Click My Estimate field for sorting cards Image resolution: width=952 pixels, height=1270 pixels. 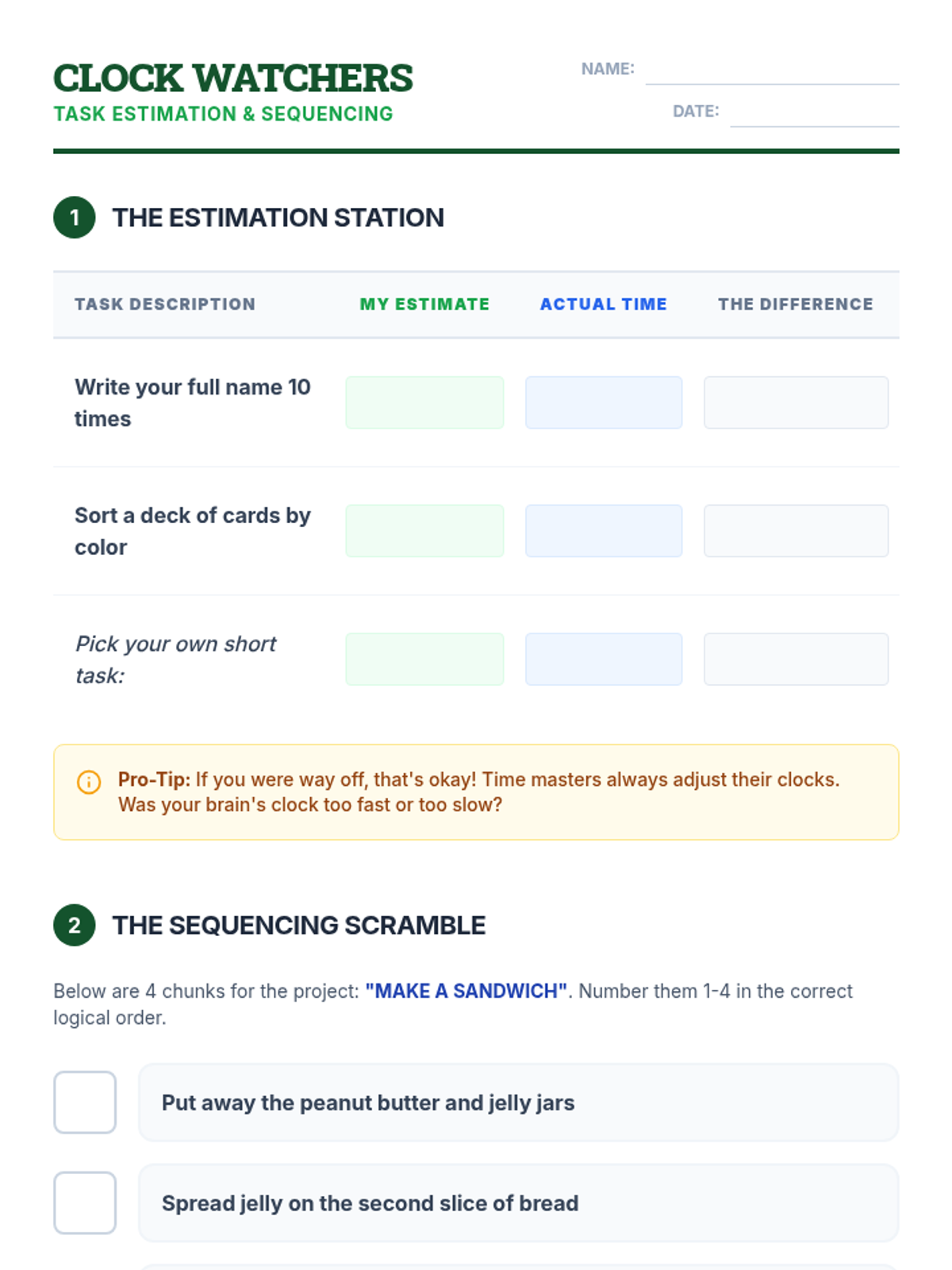[x=424, y=531]
